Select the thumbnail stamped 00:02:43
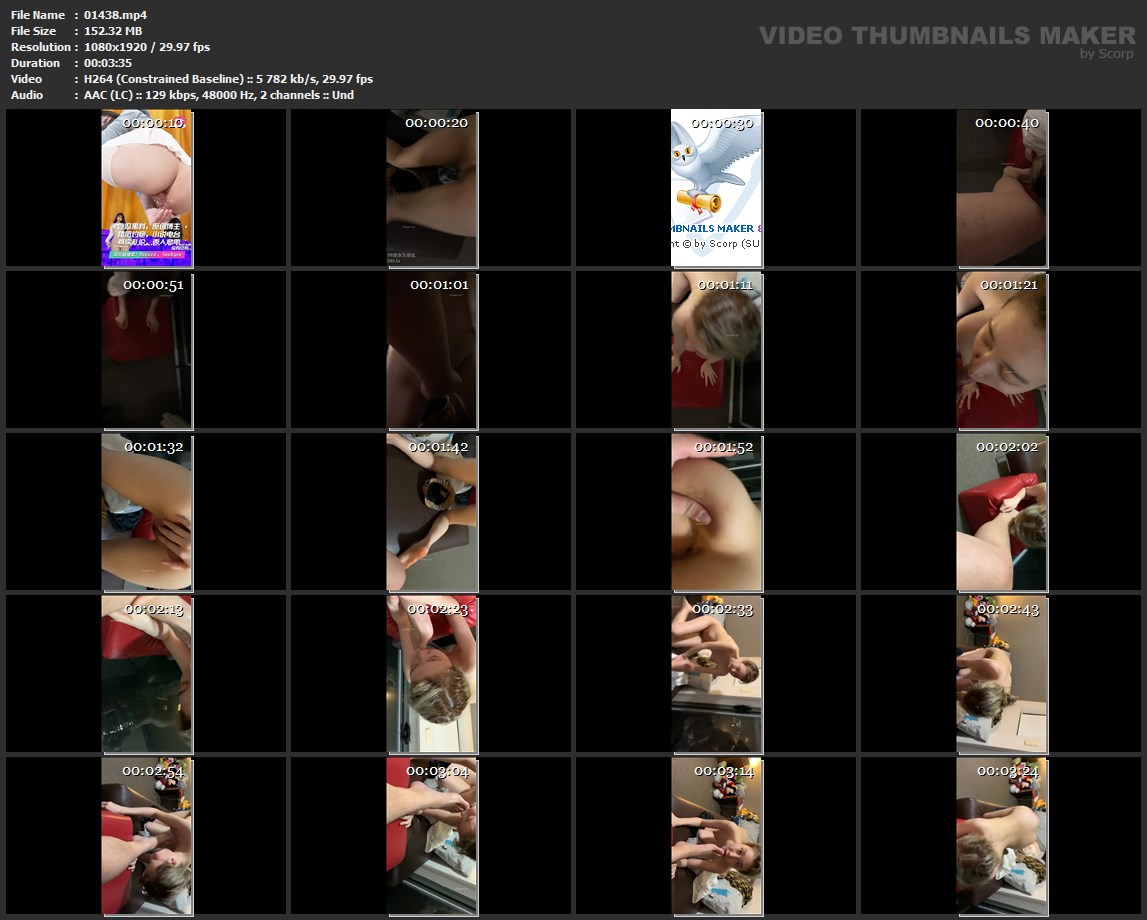The image size is (1147, 920). pos(1001,674)
